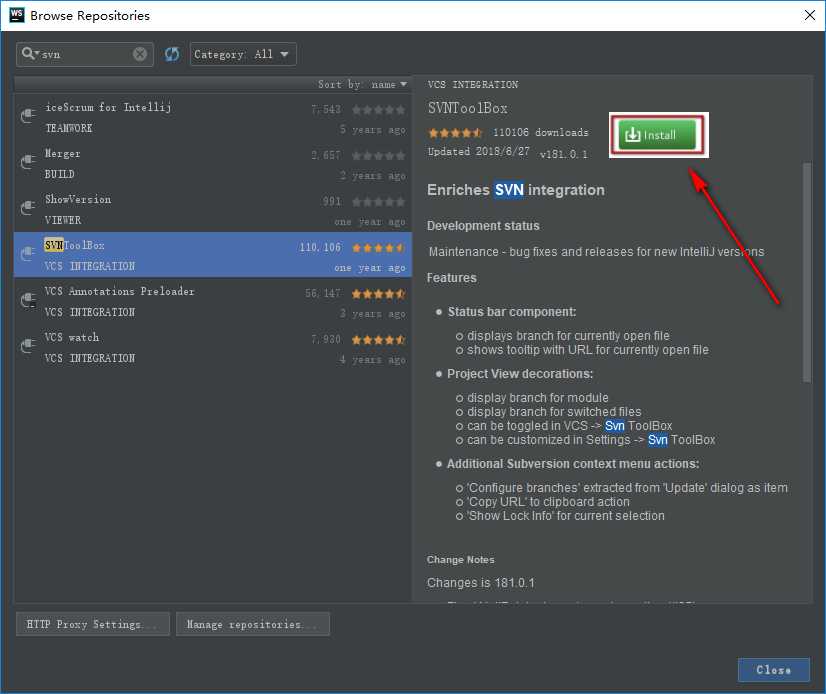
Task: Click the SVNToolBox title in details panel
Action: click(x=467, y=109)
